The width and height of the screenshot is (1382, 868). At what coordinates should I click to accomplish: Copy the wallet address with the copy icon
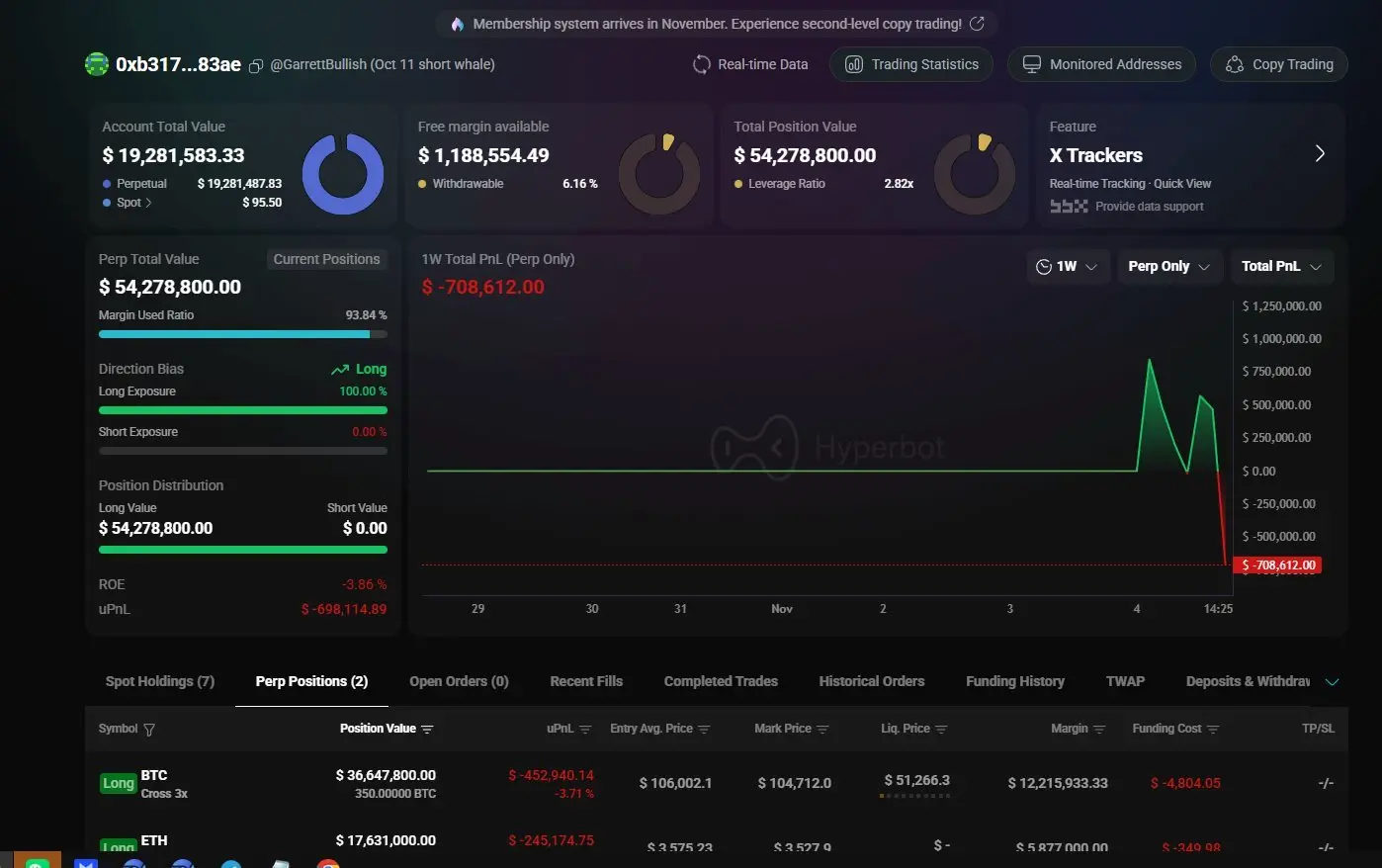coord(255,66)
